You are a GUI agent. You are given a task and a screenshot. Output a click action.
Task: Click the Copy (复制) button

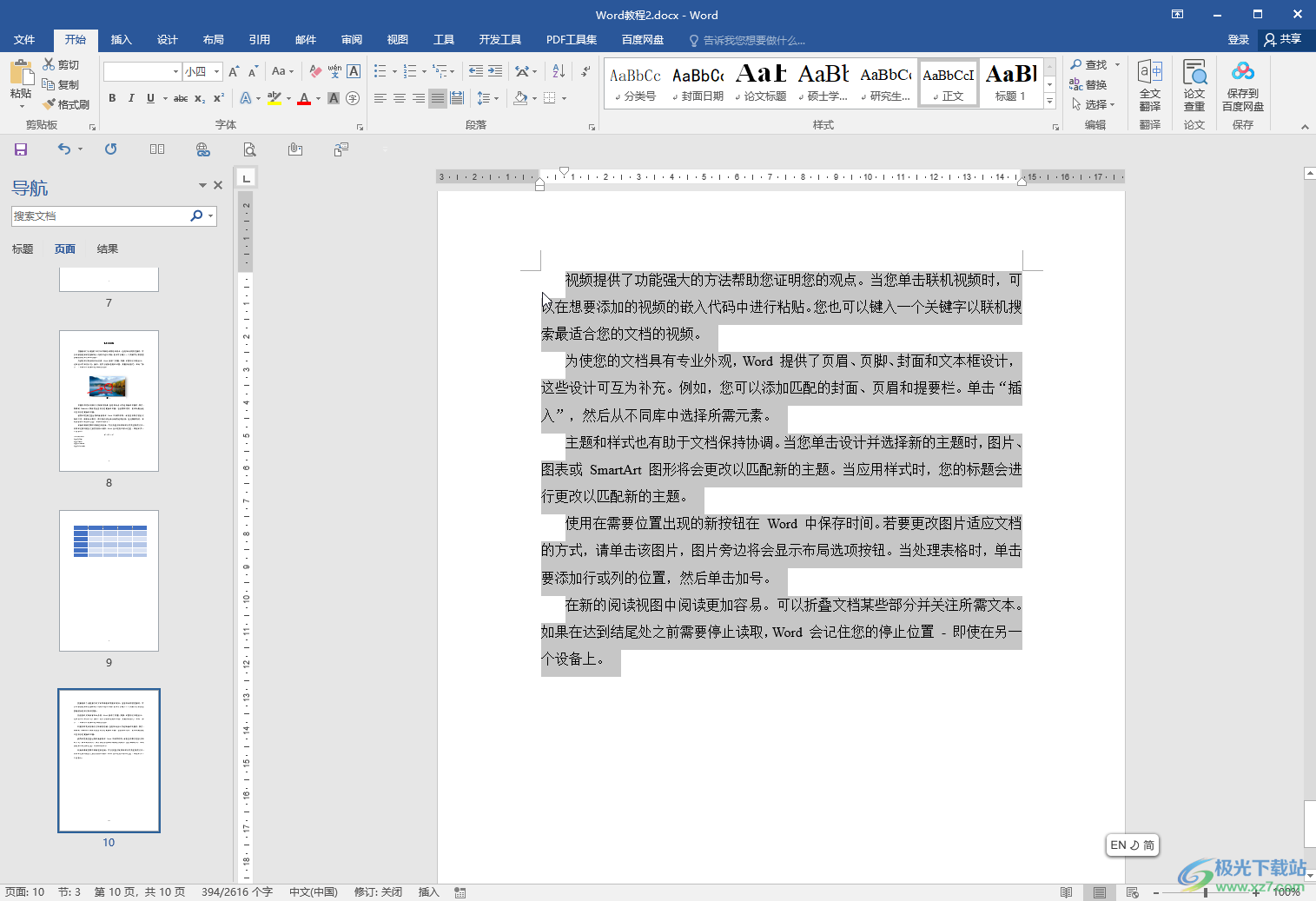61,84
